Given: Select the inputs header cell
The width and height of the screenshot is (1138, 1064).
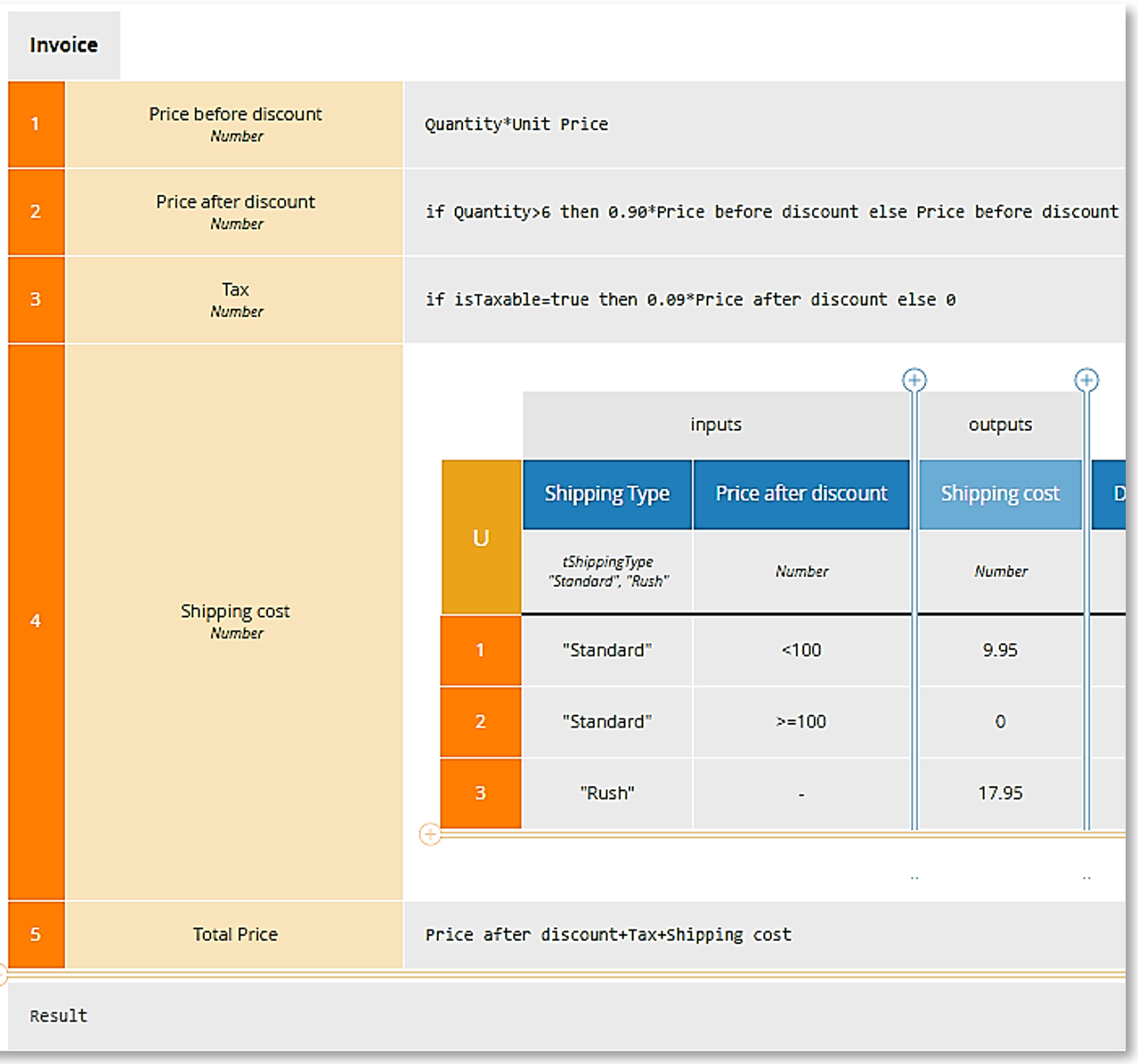Looking at the screenshot, I should pyautogui.click(x=716, y=425).
